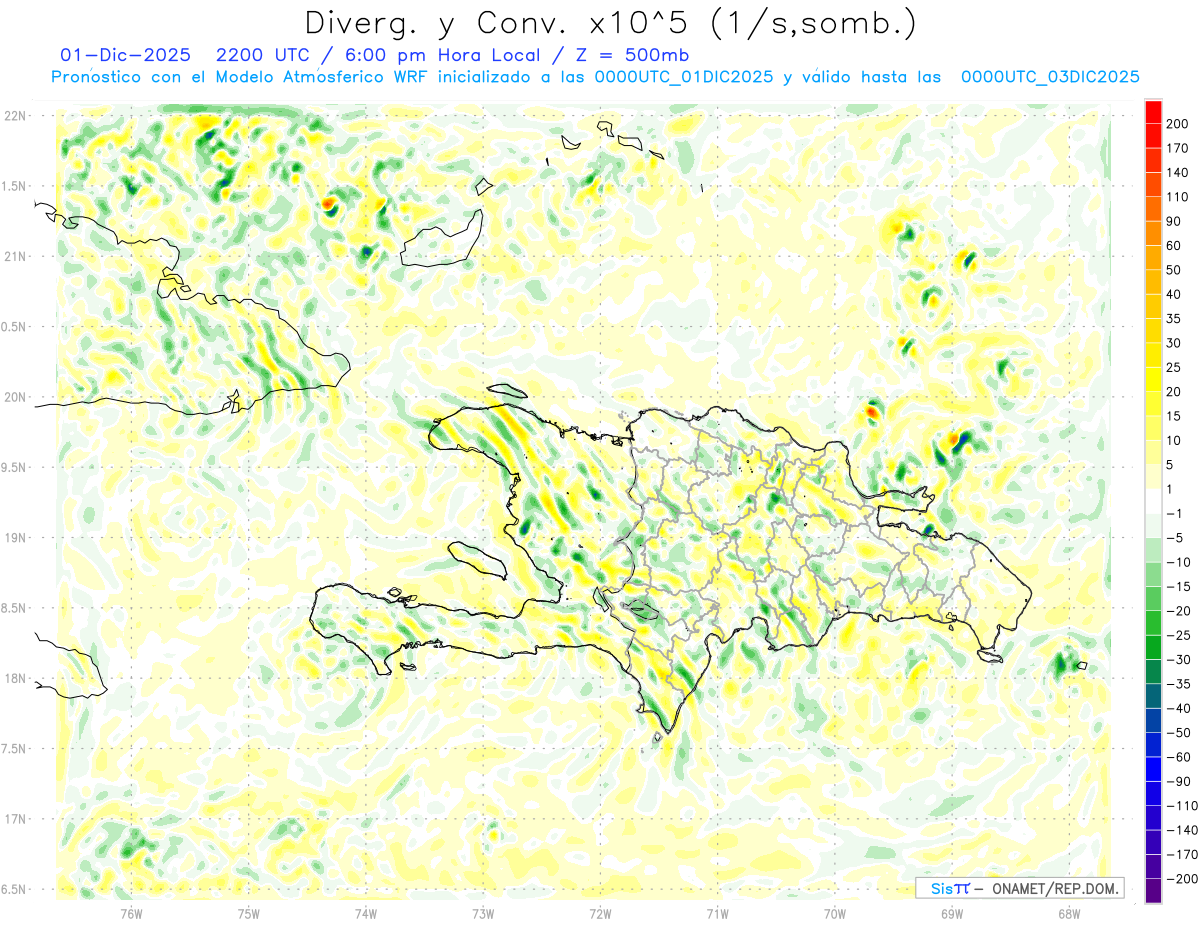Click the latitude label "0.5N"
Screen dimensions: 1200x927
[14, 327]
